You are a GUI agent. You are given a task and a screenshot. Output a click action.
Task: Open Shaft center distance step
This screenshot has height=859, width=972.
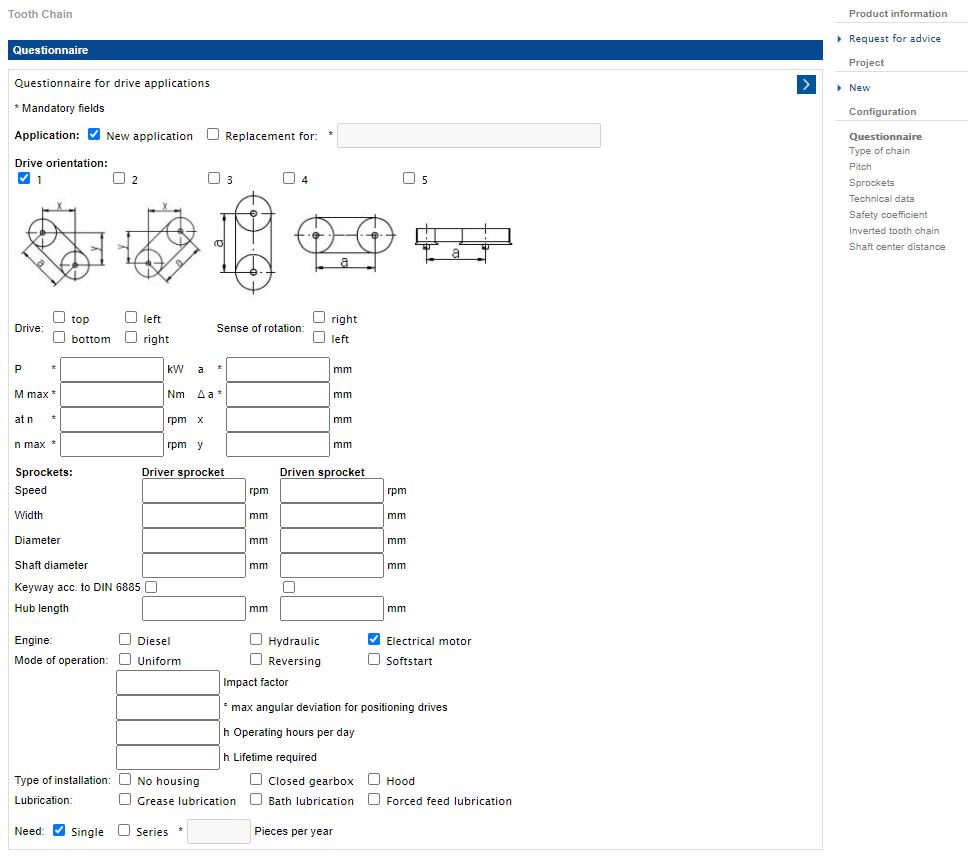click(897, 247)
